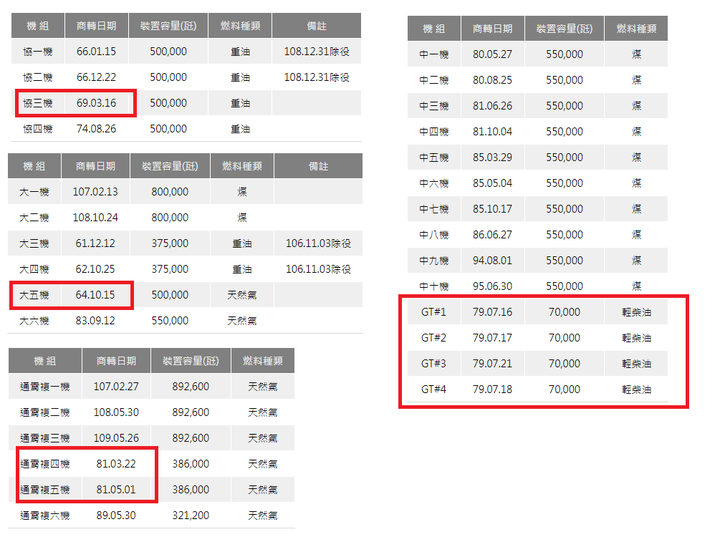The height and width of the screenshot is (542, 720).
Task: Select the 中一機 unit name cell
Action: point(433,54)
